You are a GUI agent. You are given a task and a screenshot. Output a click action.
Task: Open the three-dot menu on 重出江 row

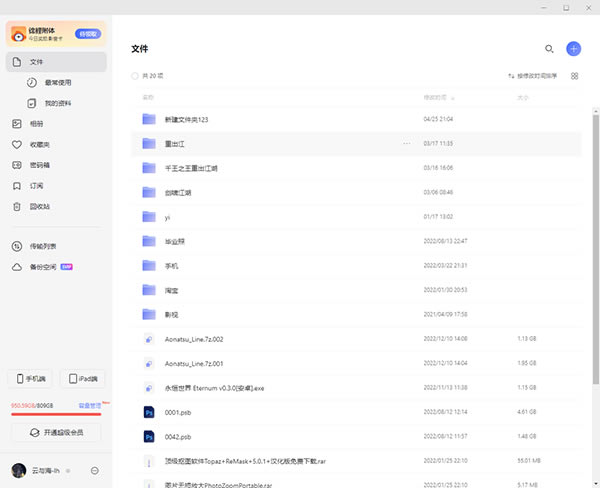coord(406,144)
